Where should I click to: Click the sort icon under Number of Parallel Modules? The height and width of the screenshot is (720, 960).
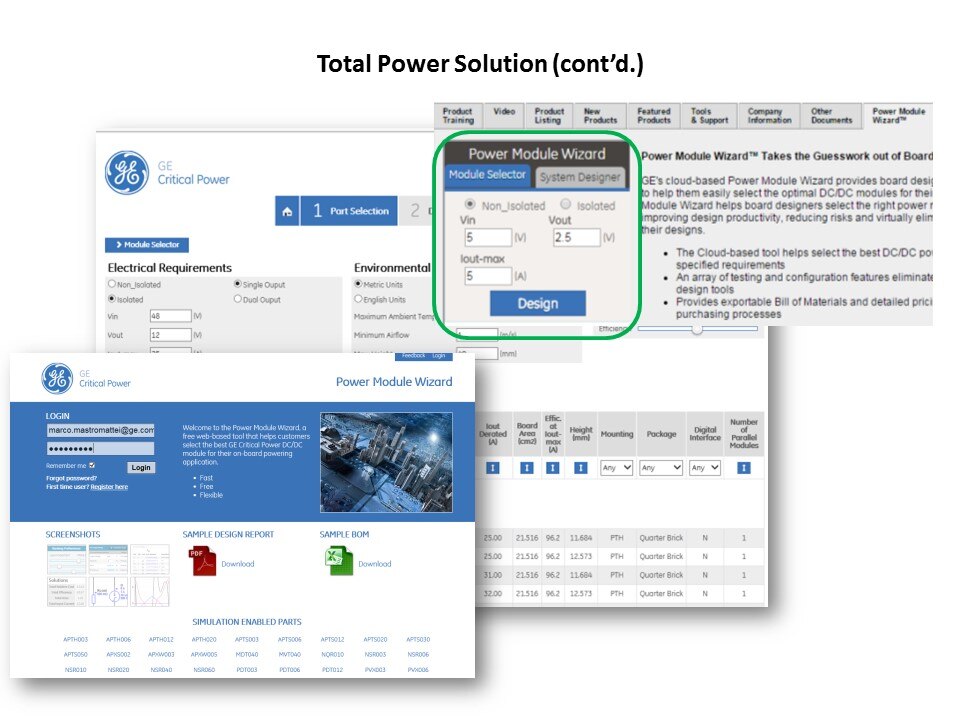[743, 468]
